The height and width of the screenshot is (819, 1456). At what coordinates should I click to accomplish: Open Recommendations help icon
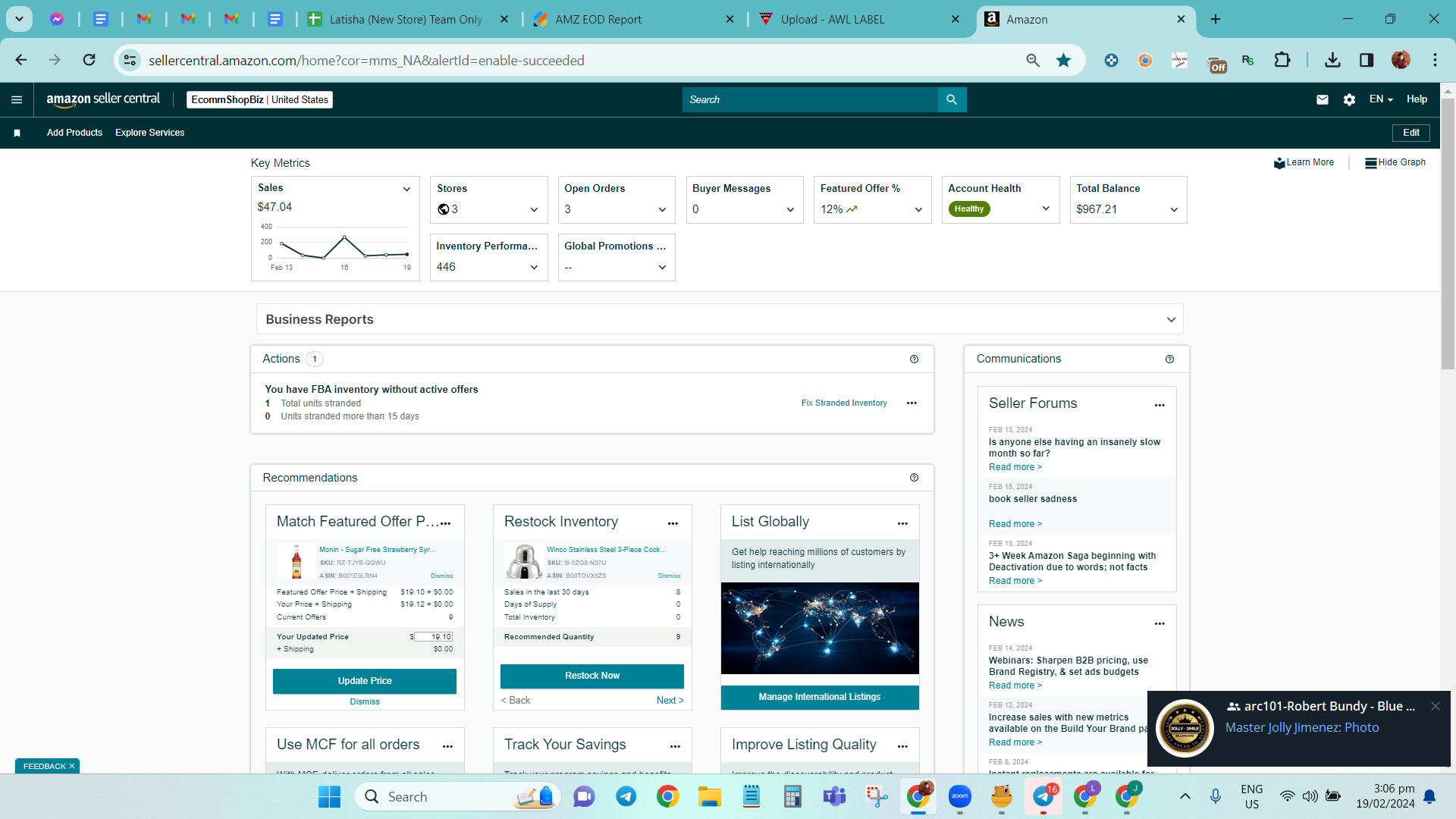tap(914, 478)
